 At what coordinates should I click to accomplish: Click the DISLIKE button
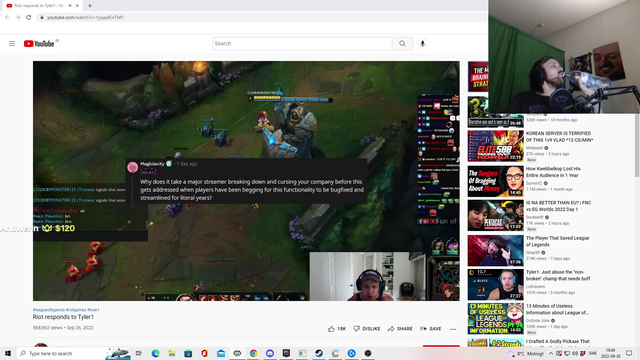click(367, 329)
